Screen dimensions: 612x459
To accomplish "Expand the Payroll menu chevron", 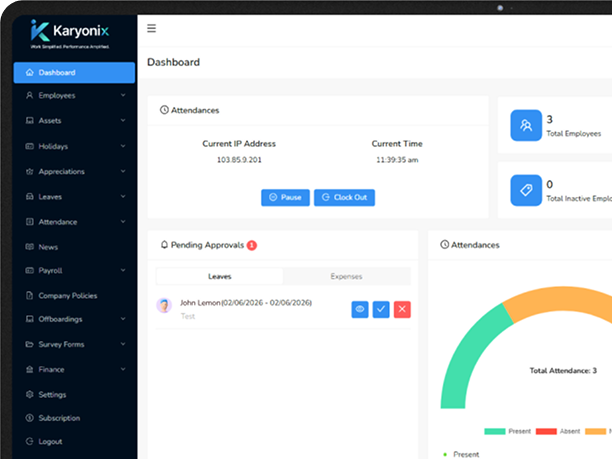I will [x=123, y=270].
